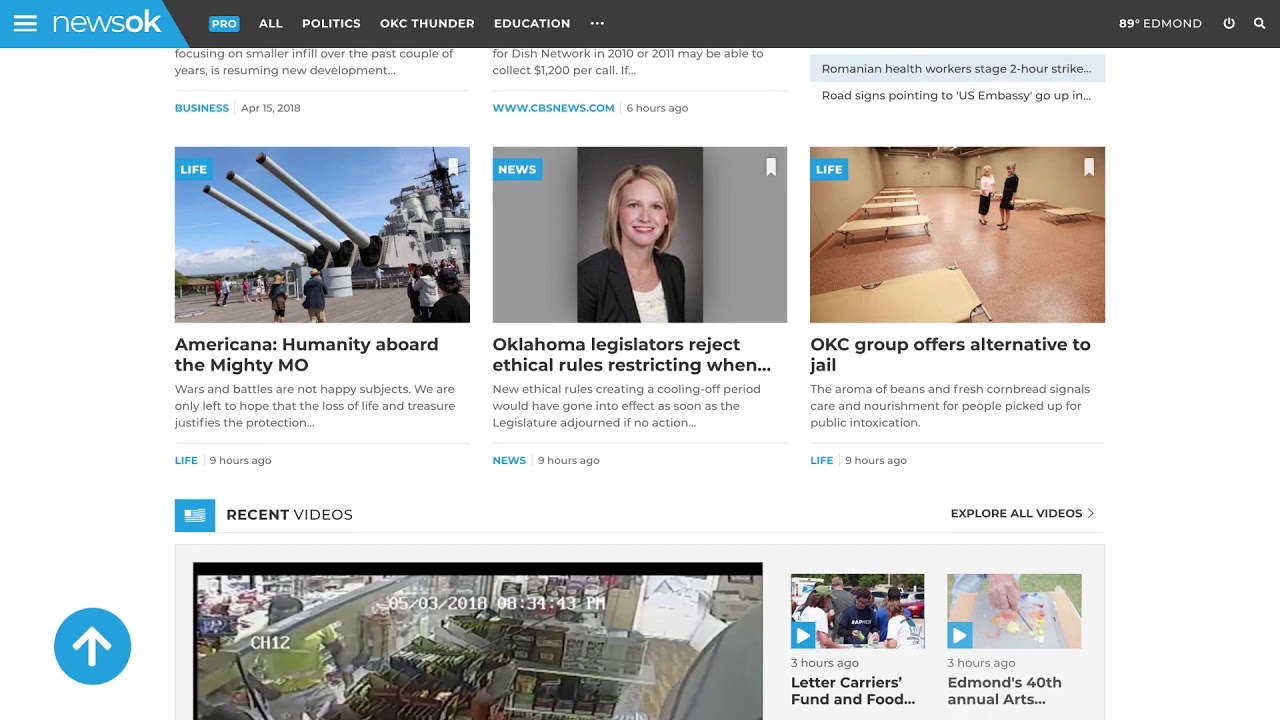Click the battleship guns article image
The height and width of the screenshot is (720, 1280).
[x=322, y=235]
